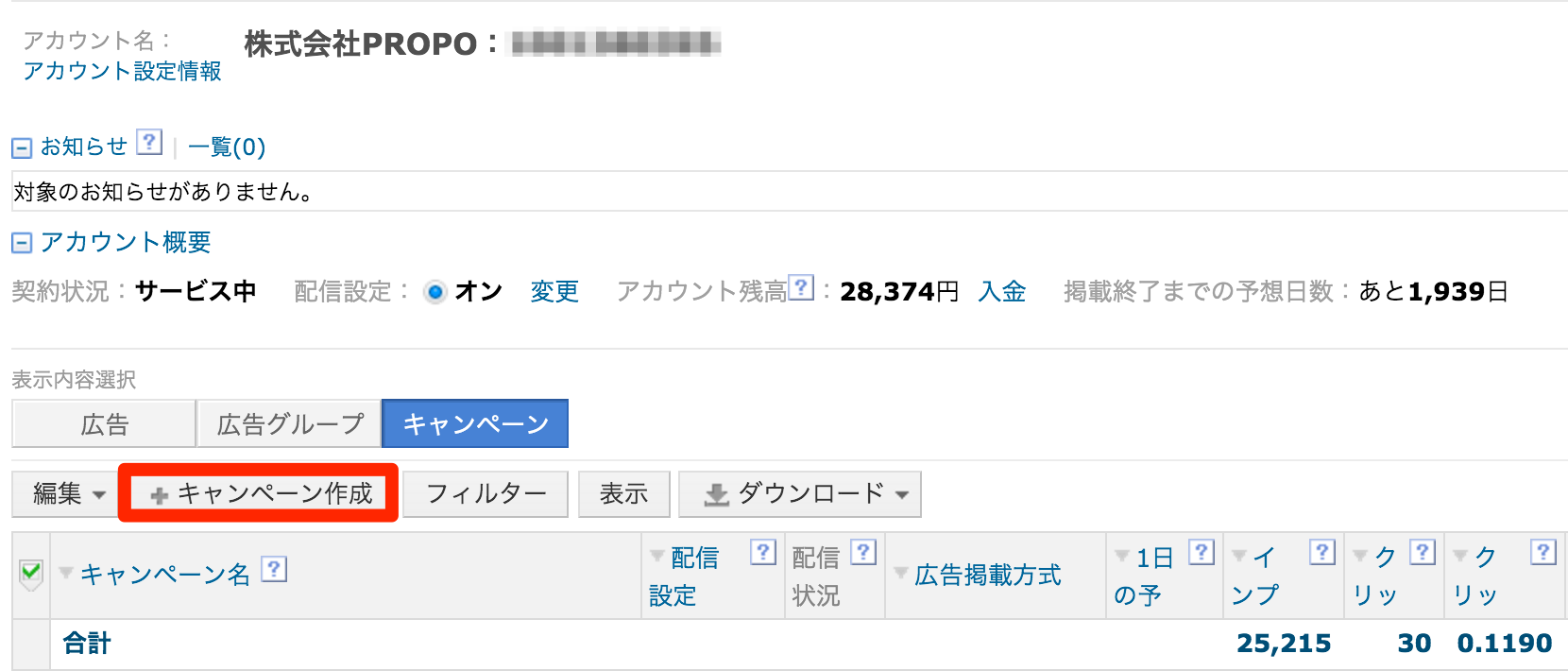Toggle the select-all checkbox in table header
The height and width of the screenshot is (671, 1568).
coord(30,573)
